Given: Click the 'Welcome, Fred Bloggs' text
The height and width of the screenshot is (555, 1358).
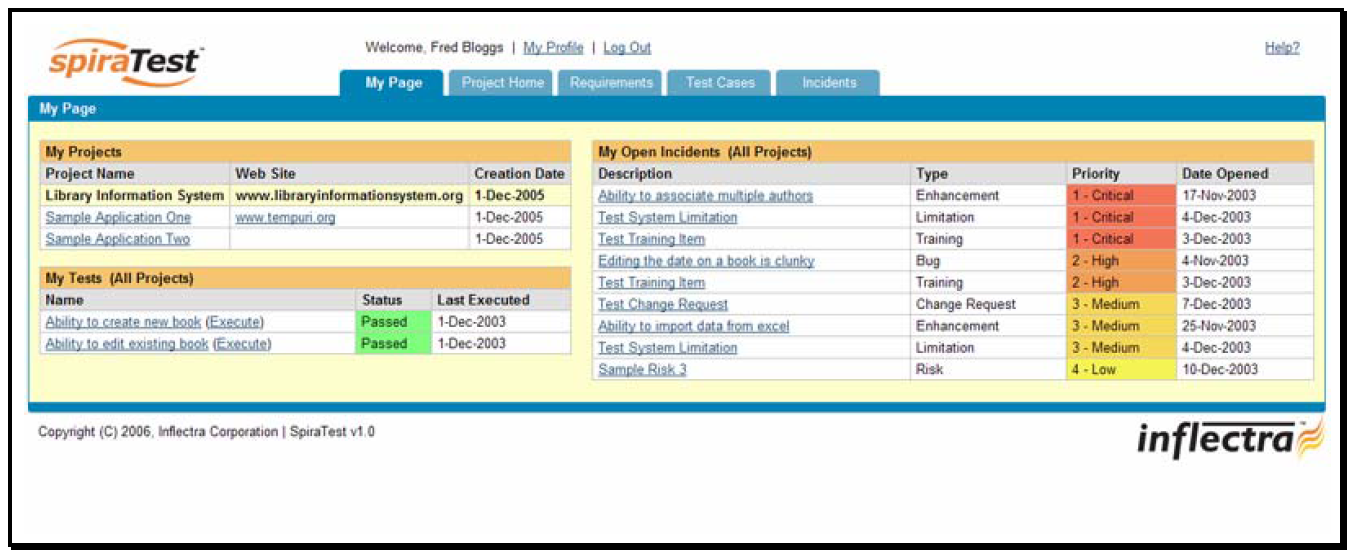Looking at the screenshot, I should 435,48.
